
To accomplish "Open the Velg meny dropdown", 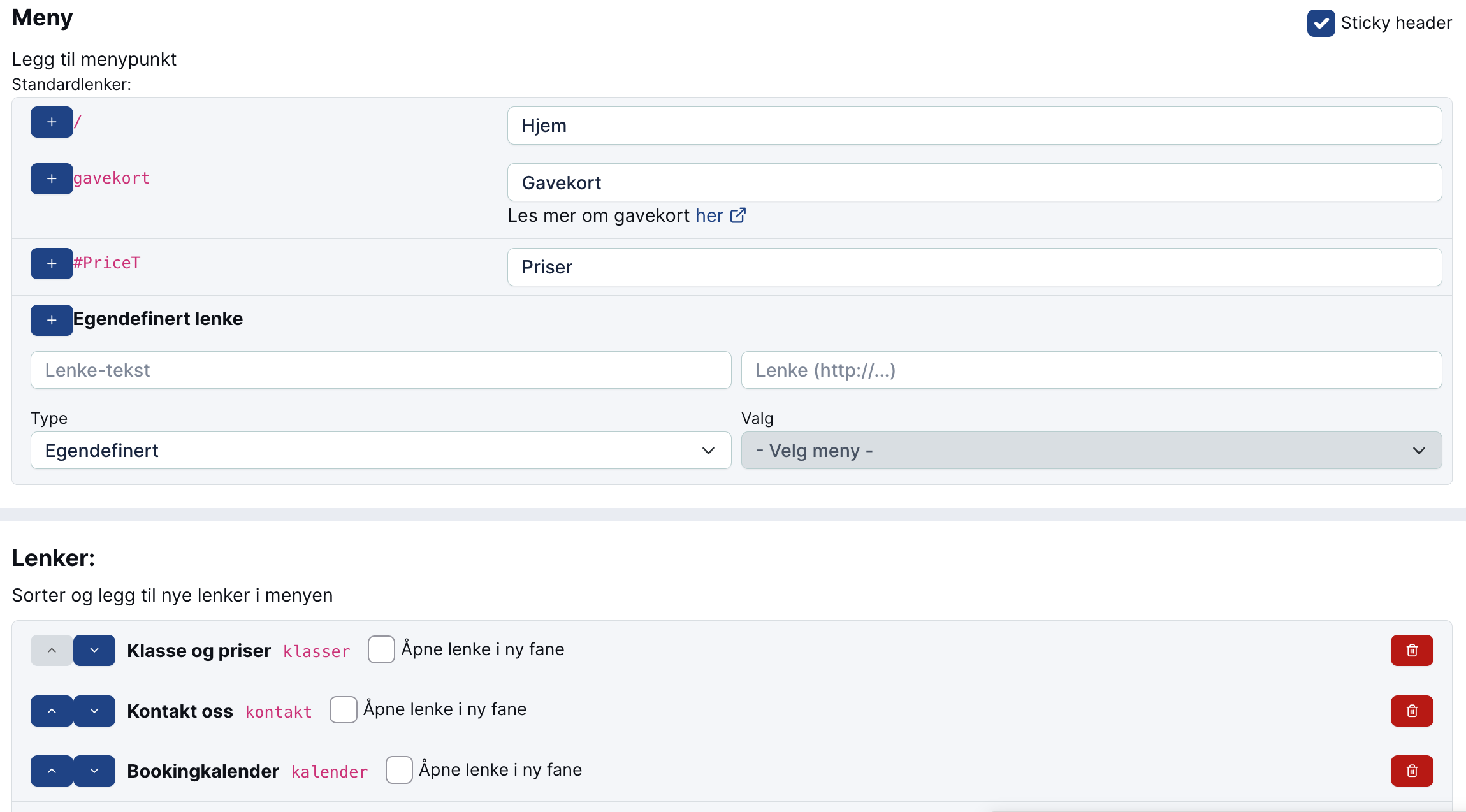I will pos(1091,451).
